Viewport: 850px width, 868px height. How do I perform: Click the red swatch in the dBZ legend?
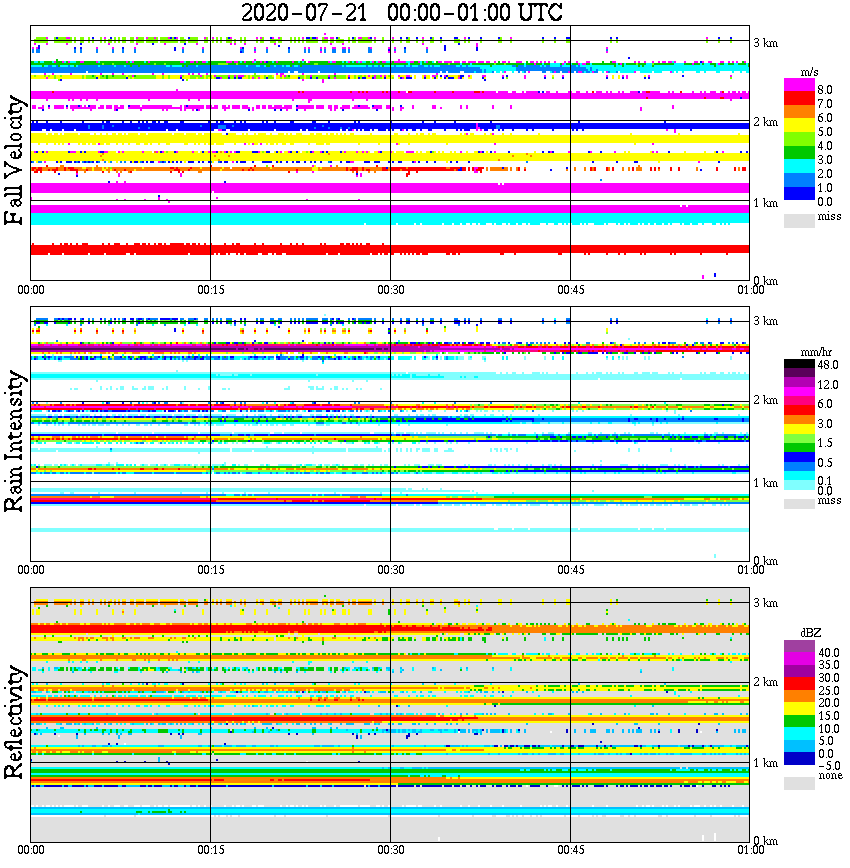click(799, 683)
